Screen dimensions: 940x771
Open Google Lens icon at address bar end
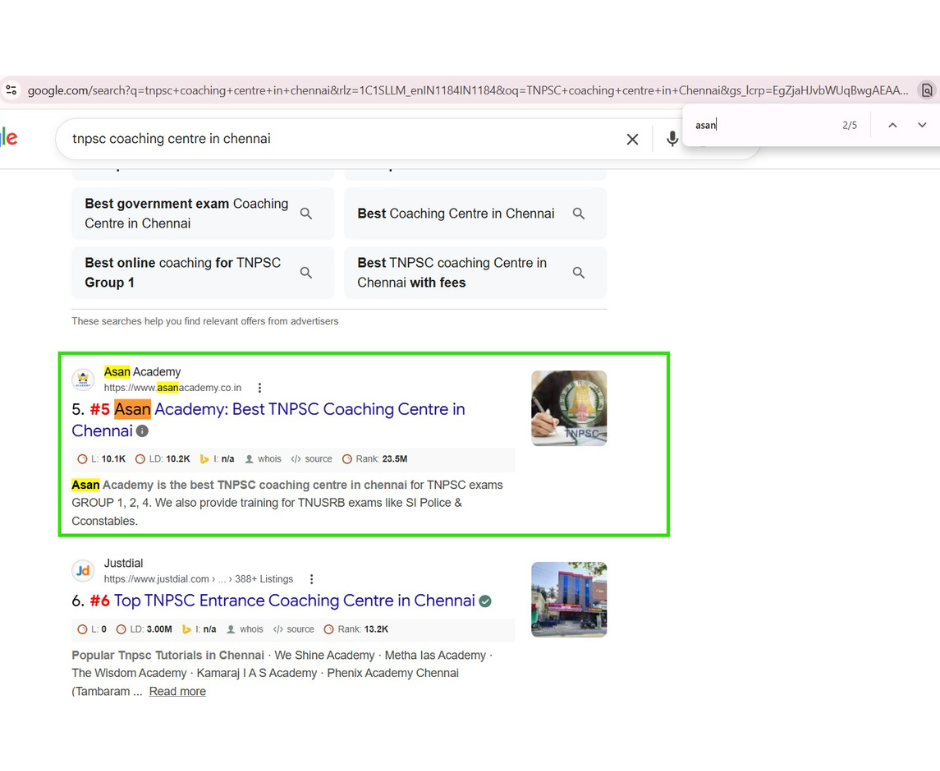(x=927, y=91)
